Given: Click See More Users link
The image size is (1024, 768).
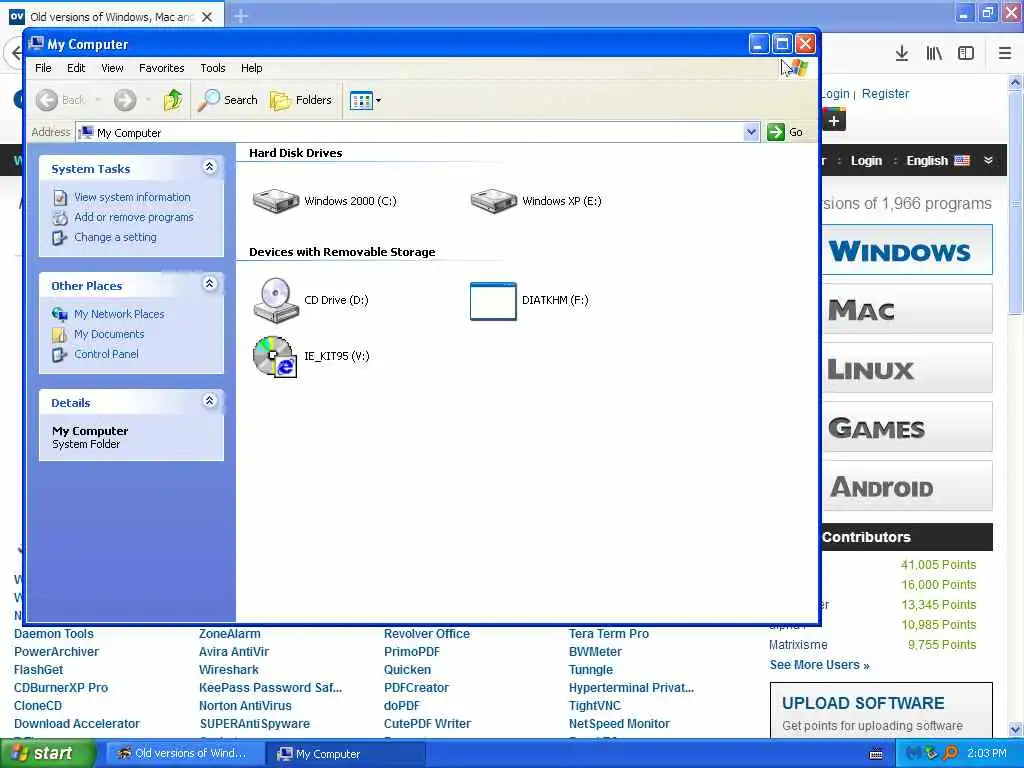Looking at the screenshot, I should click(x=819, y=665).
